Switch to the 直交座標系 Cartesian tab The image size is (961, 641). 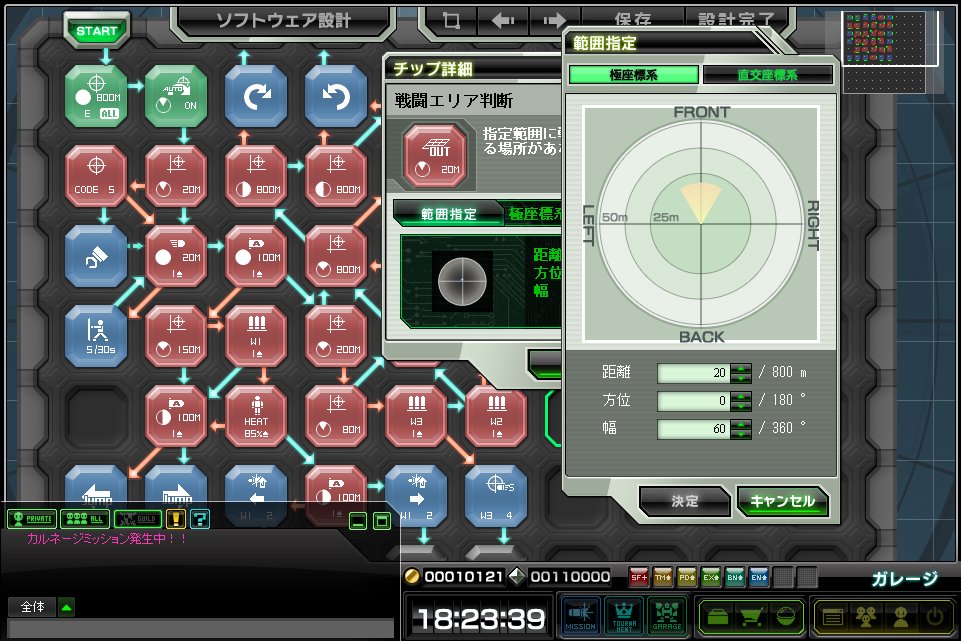point(767,75)
